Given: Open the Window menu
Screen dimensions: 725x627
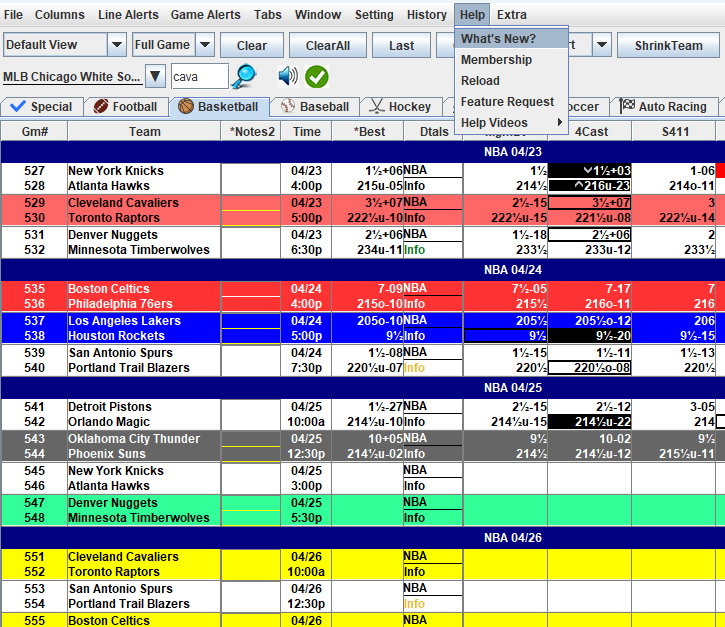Looking at the screenshot, I should point(318,15).
